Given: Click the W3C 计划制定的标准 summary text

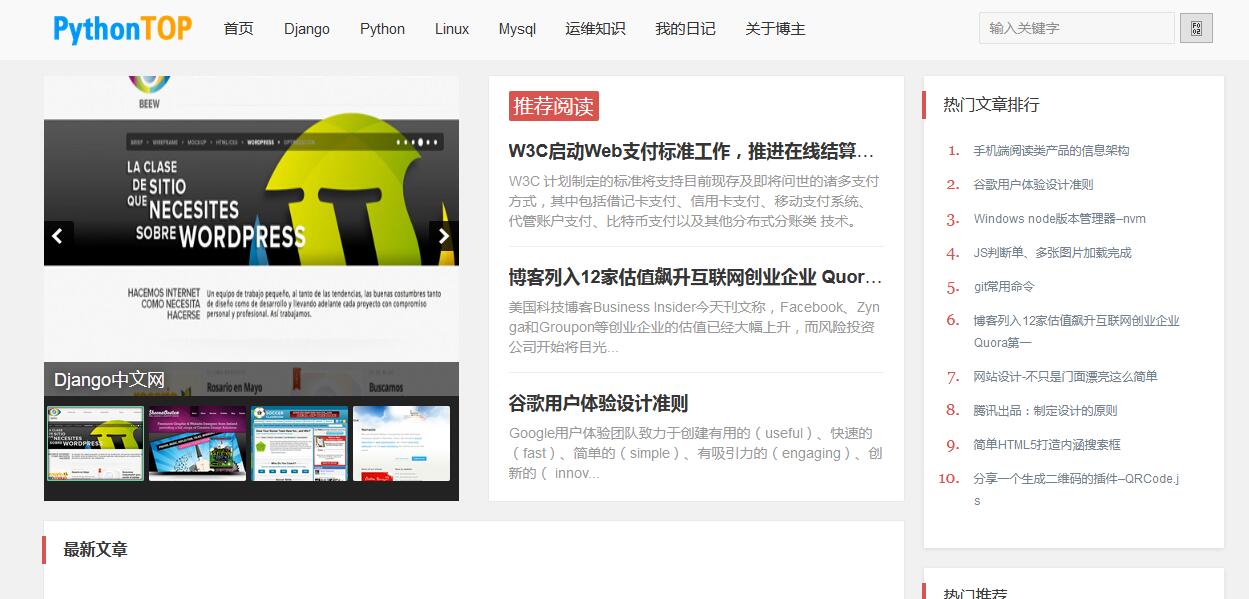Looking at the screenshot, I should [694, 201].
